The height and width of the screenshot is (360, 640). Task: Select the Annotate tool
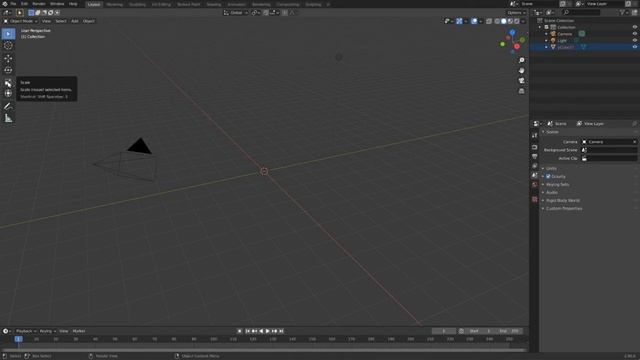click(8, 107)
